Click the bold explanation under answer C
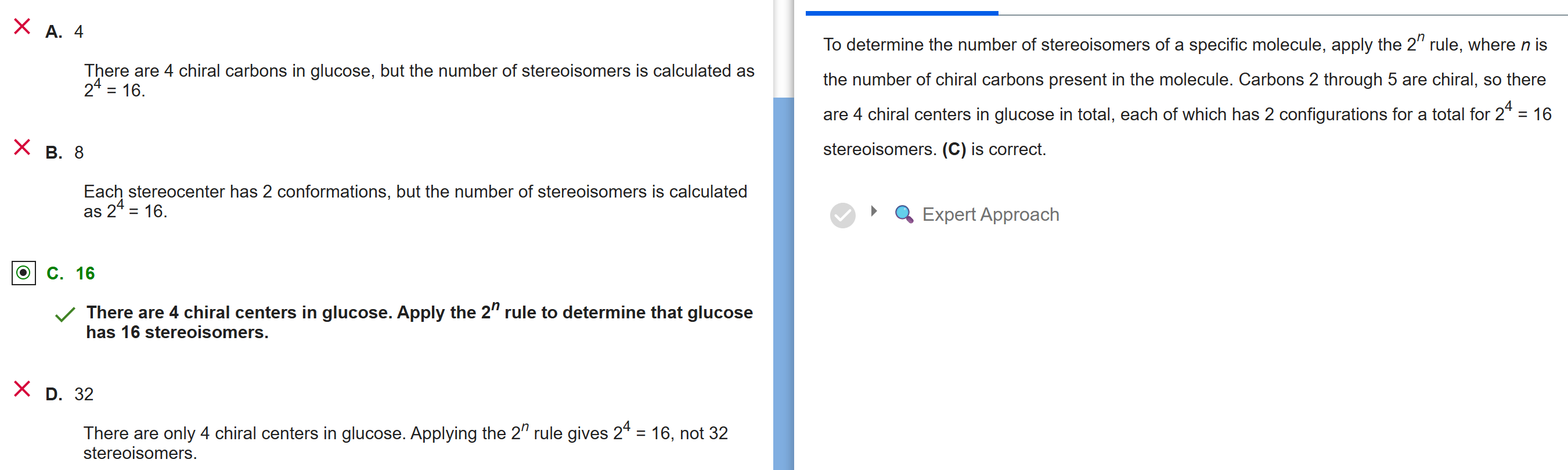Image resolution: width=1568 pixels, height=470 pixels. point(419,321)
